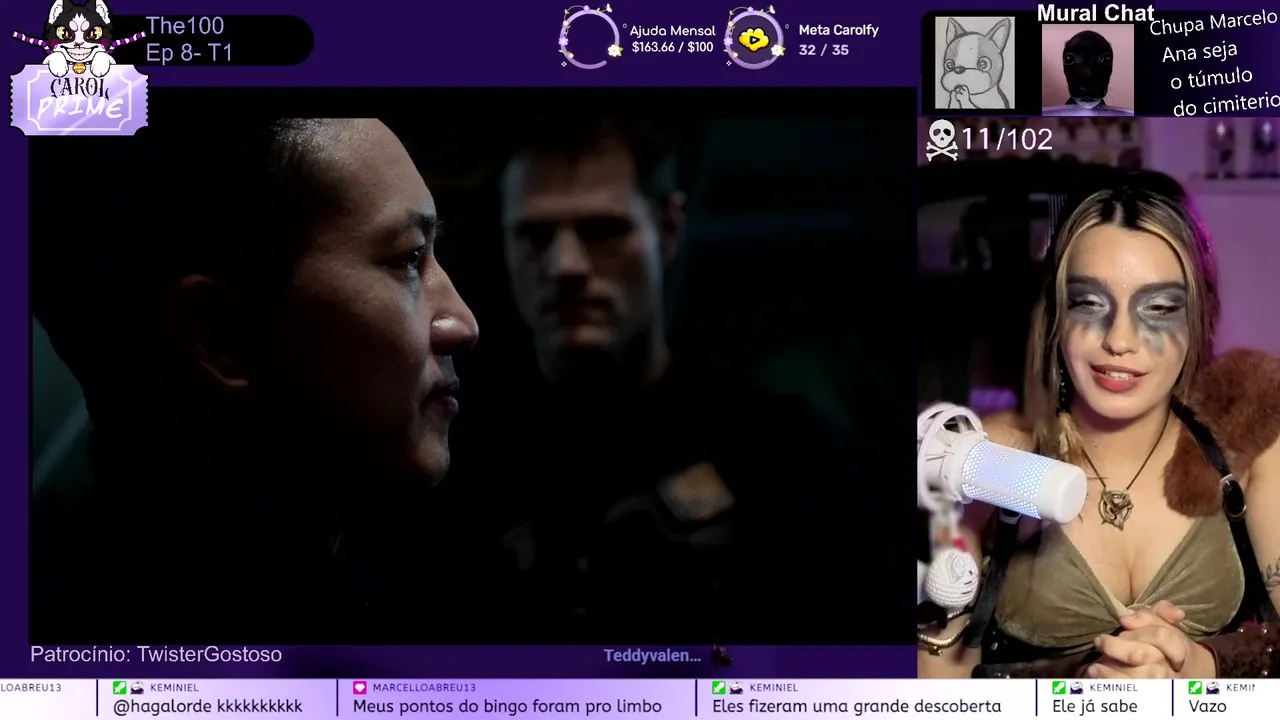
Task: Click 'Patrocínio: TwisterGostoso' sponsor text
Action: coord(156,655)
